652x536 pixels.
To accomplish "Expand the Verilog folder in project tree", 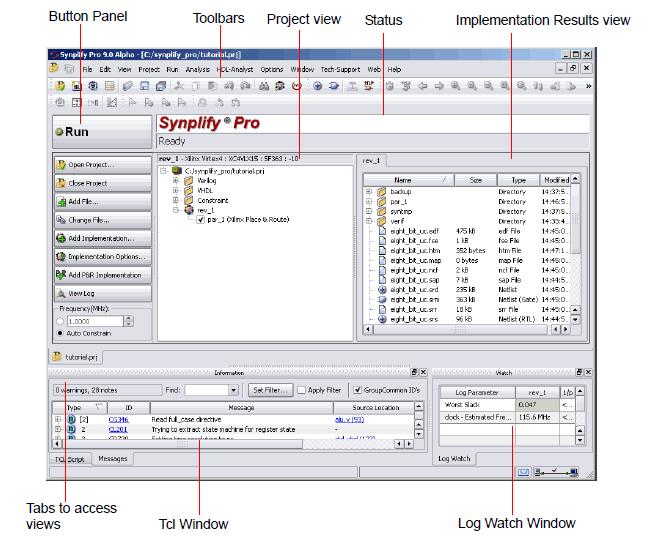I will click(x=176, y=181).
